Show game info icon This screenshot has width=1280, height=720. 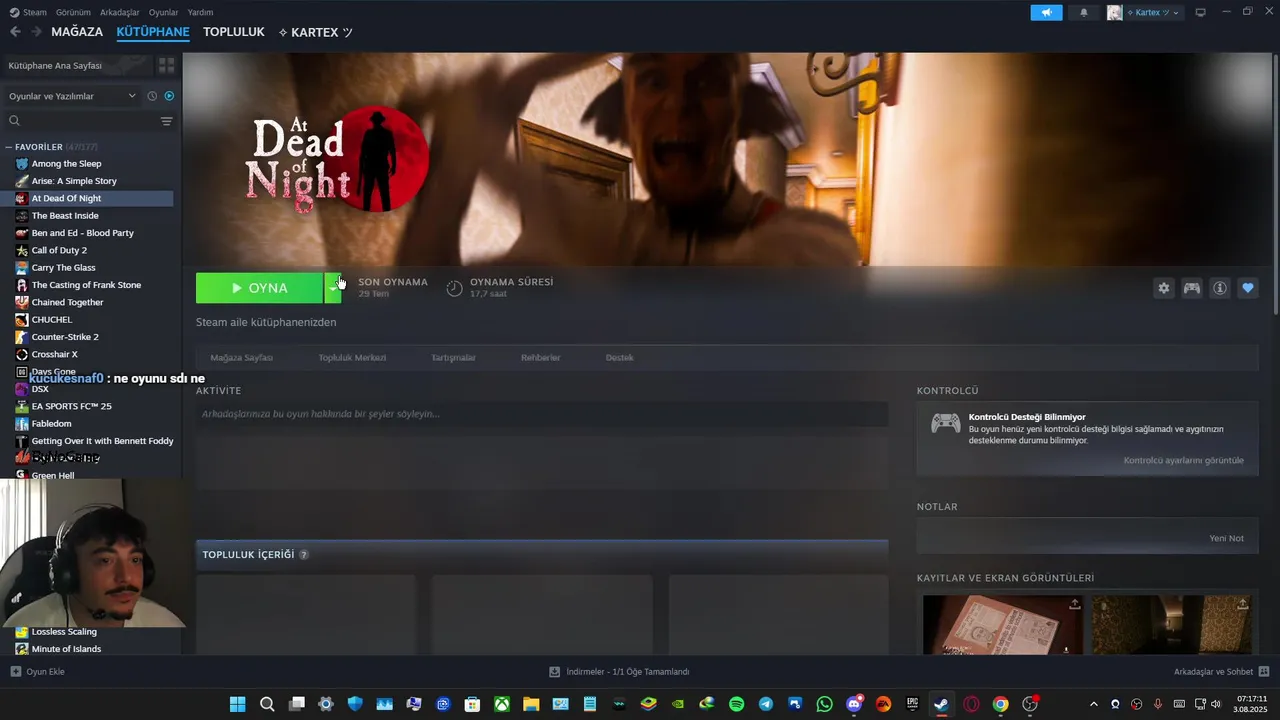point(1220,288)
